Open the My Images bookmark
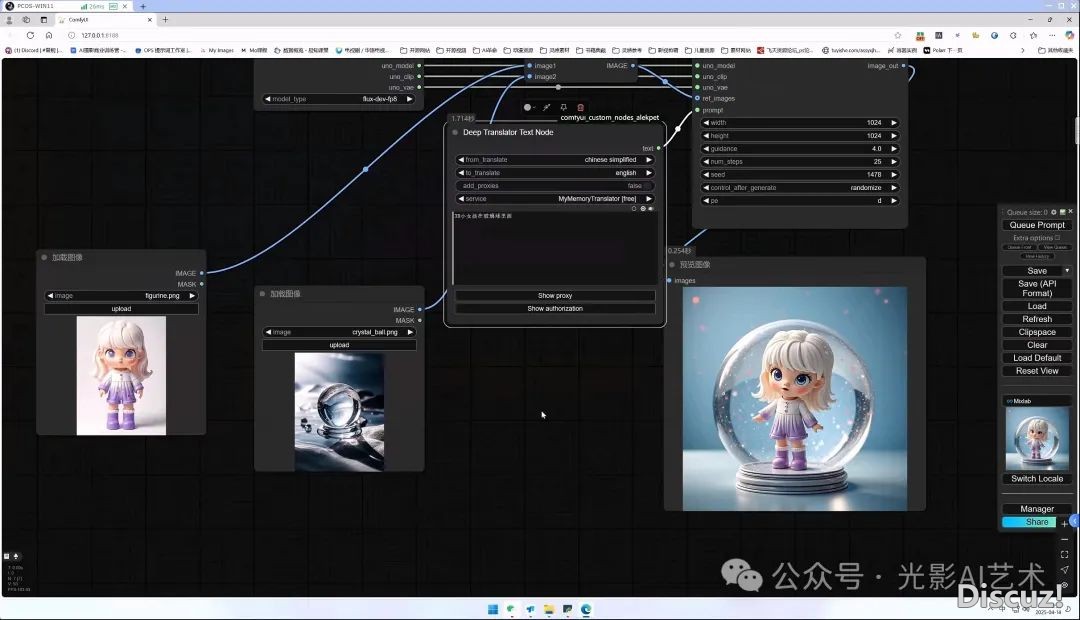 [217, 50]
